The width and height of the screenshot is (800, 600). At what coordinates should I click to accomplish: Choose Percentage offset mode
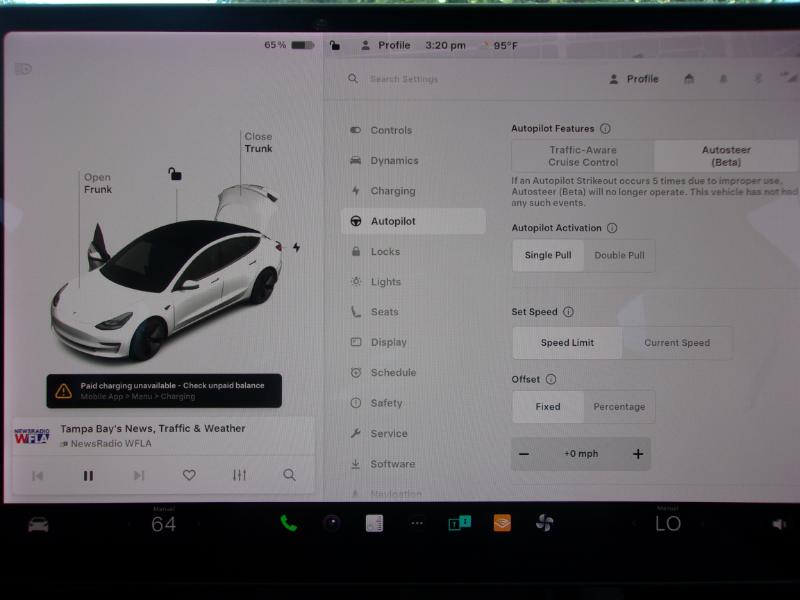[x=619, y=407]
